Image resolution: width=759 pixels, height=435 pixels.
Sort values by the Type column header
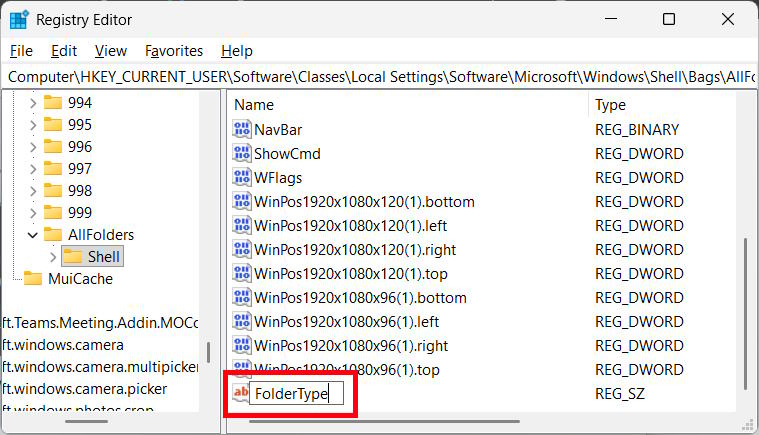tap(663, 105)
